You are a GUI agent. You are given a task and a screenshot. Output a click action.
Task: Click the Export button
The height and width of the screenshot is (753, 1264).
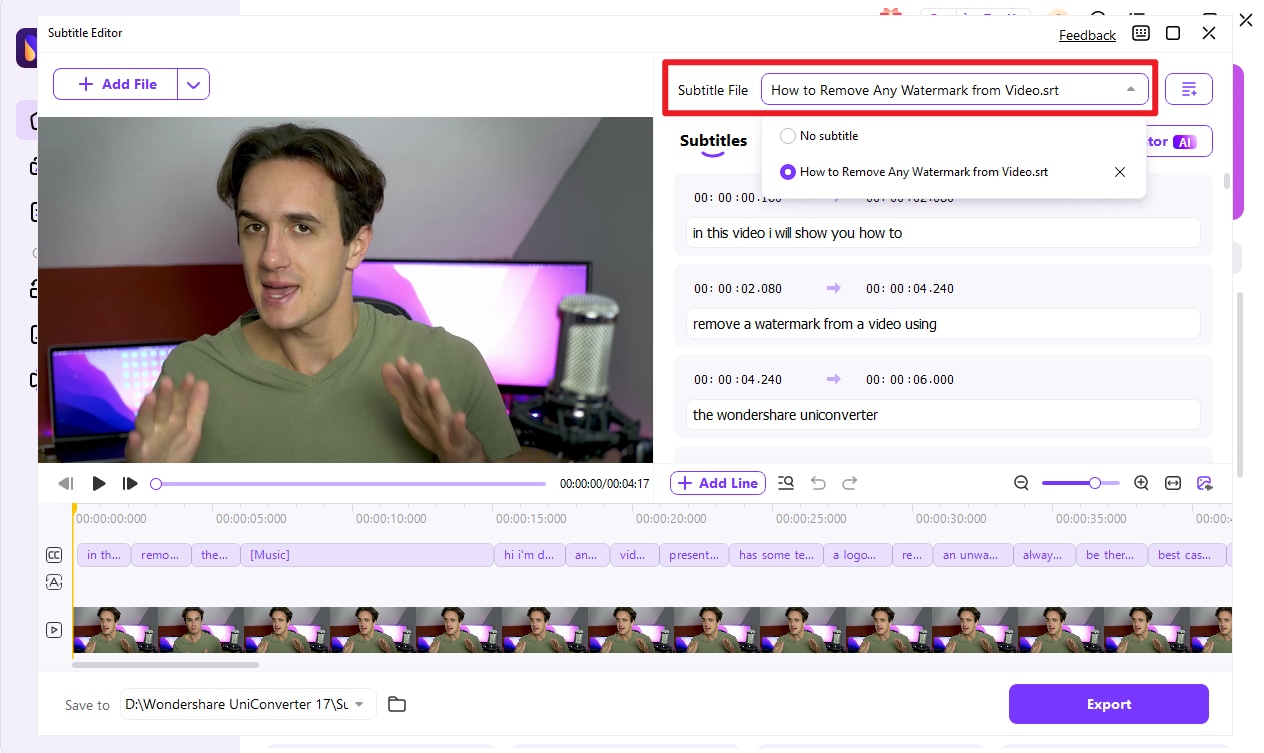pyautogui.click(x=1108, y=704)
